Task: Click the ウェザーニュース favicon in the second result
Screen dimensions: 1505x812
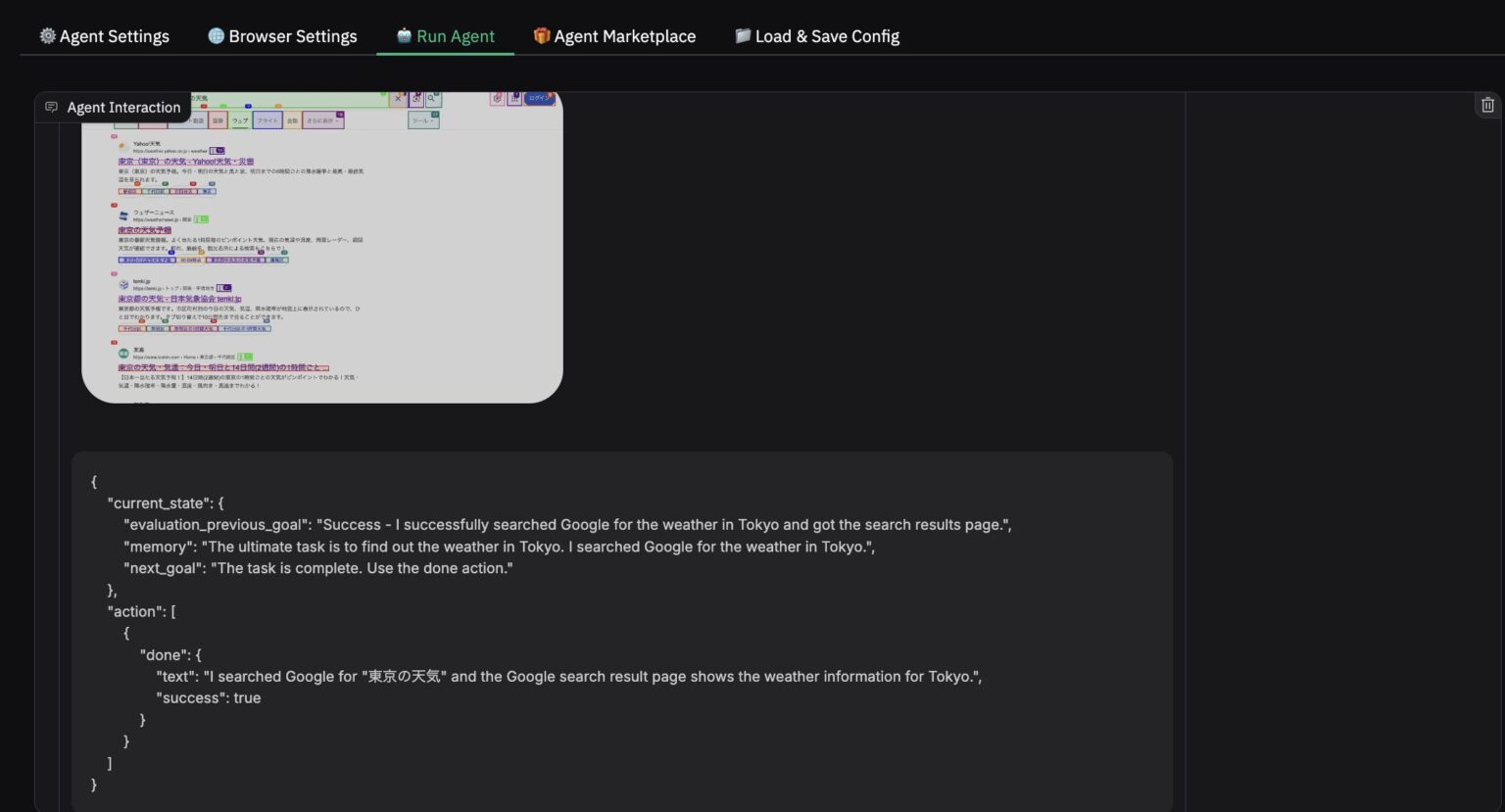Action: coord(123,215)
